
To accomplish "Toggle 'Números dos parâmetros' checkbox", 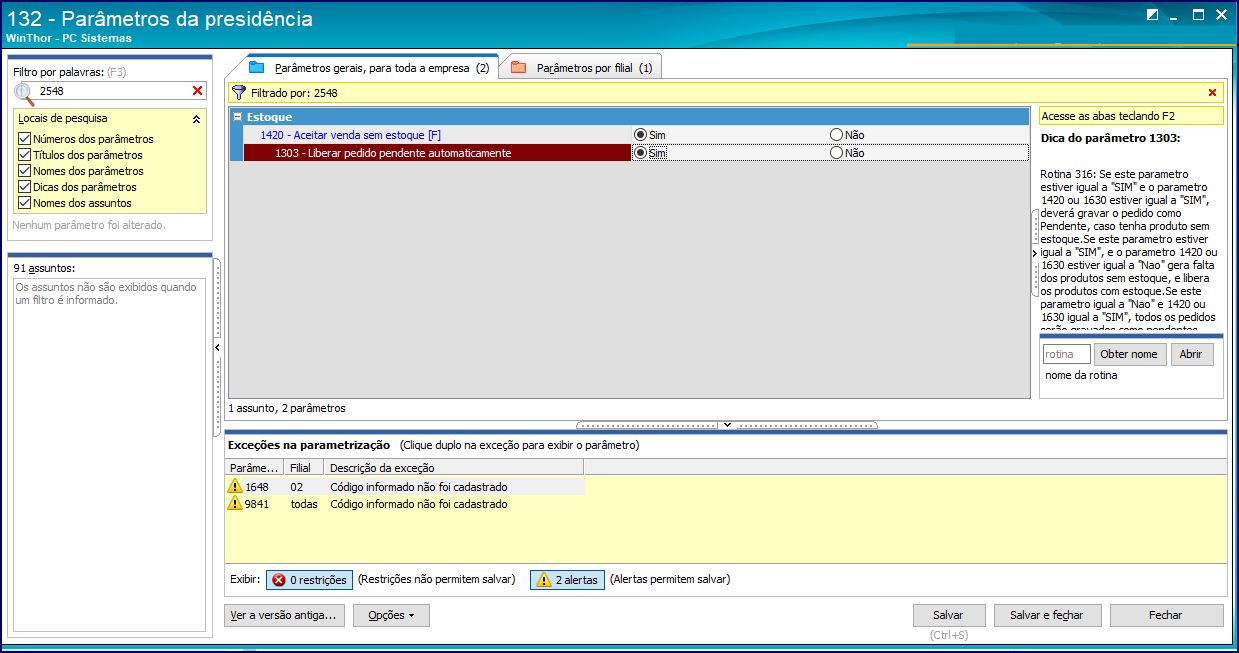I will point(24,139).
